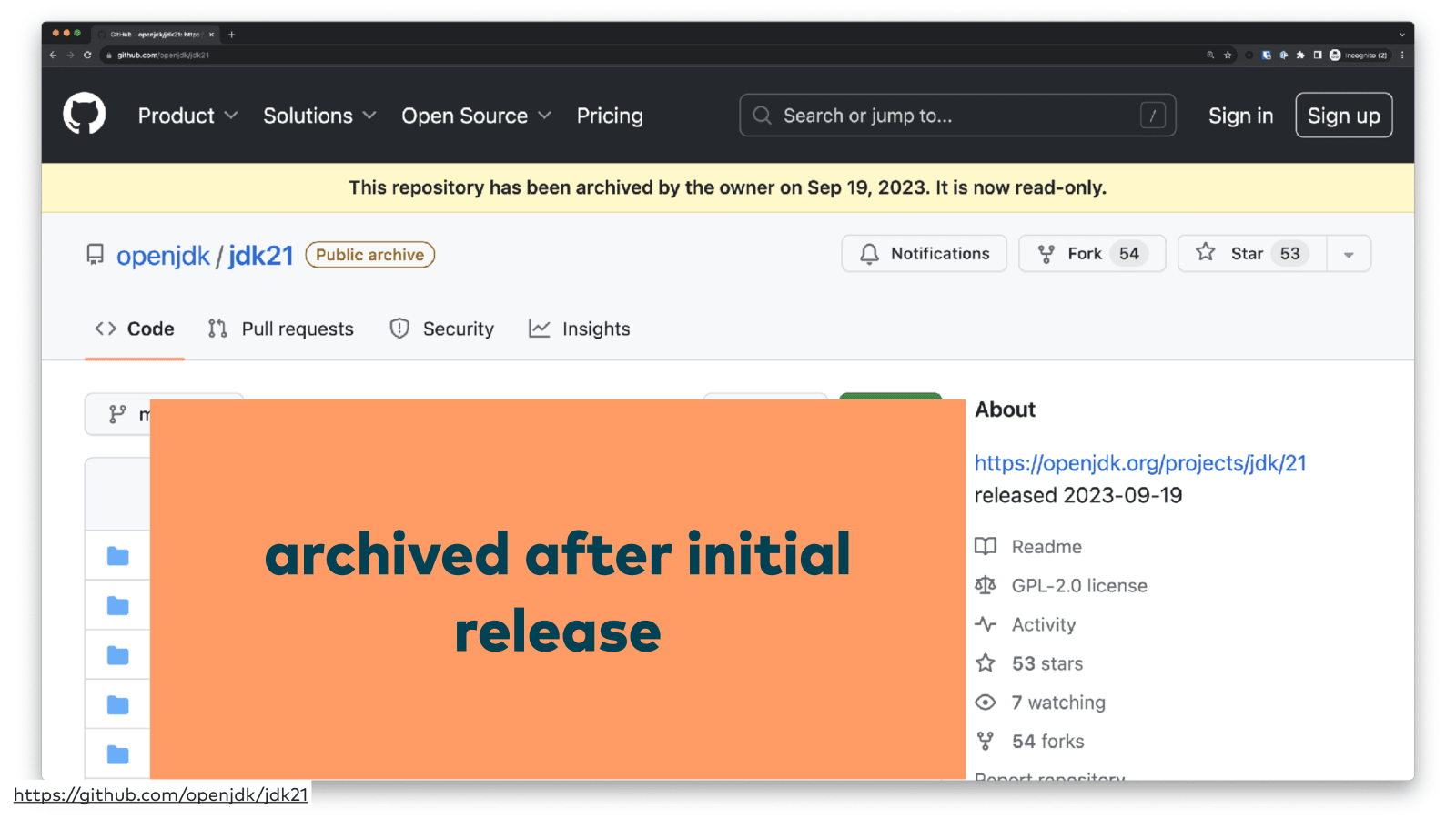Viewport: 1456px width, 819px height.
Task: Open the https://openjdk.org/projects/jdk/21 link
Action: 1140,463
